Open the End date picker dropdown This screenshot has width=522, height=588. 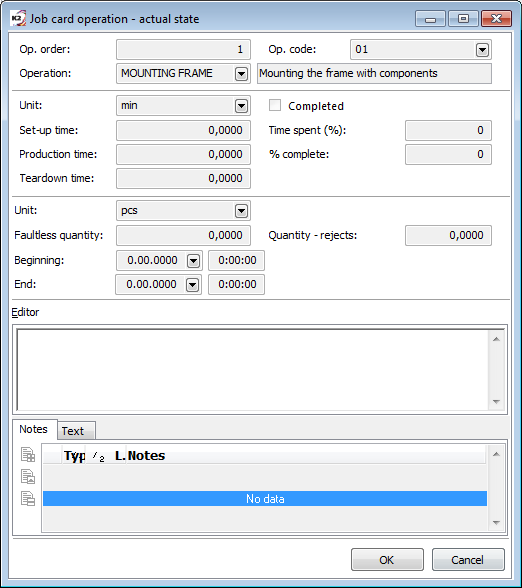tap(192, 285)
